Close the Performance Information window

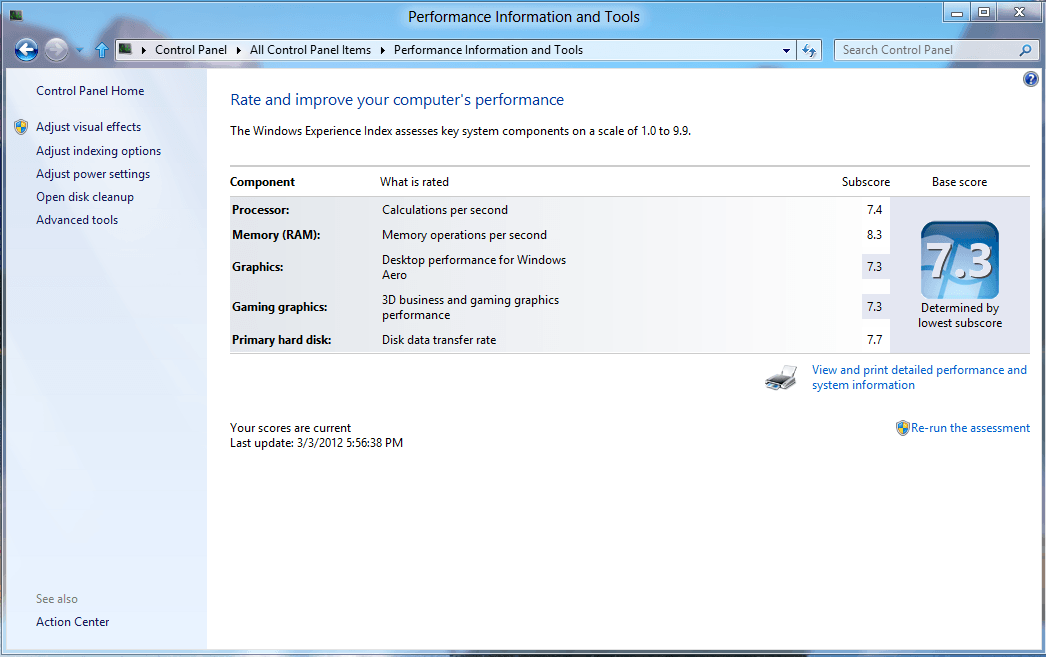(1019, 12)
